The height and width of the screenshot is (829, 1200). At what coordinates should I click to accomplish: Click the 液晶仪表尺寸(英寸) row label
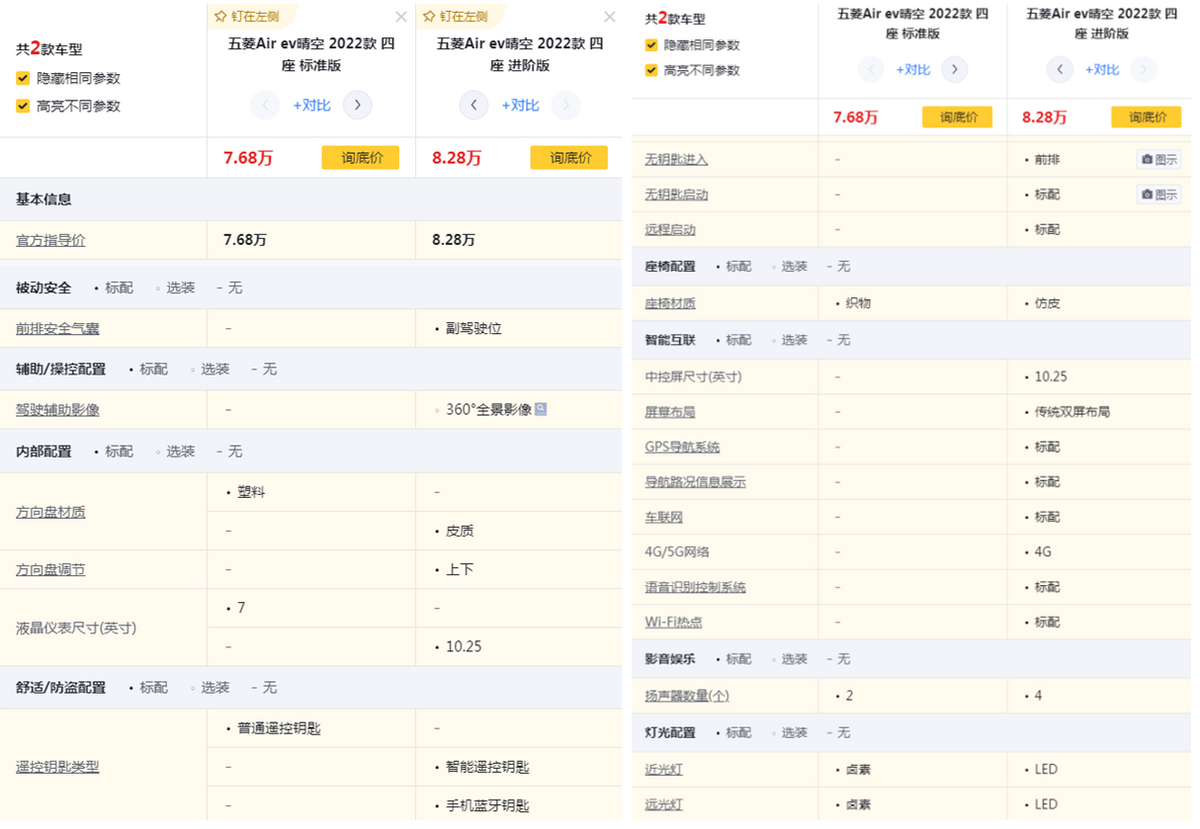(x=76, y=628)
